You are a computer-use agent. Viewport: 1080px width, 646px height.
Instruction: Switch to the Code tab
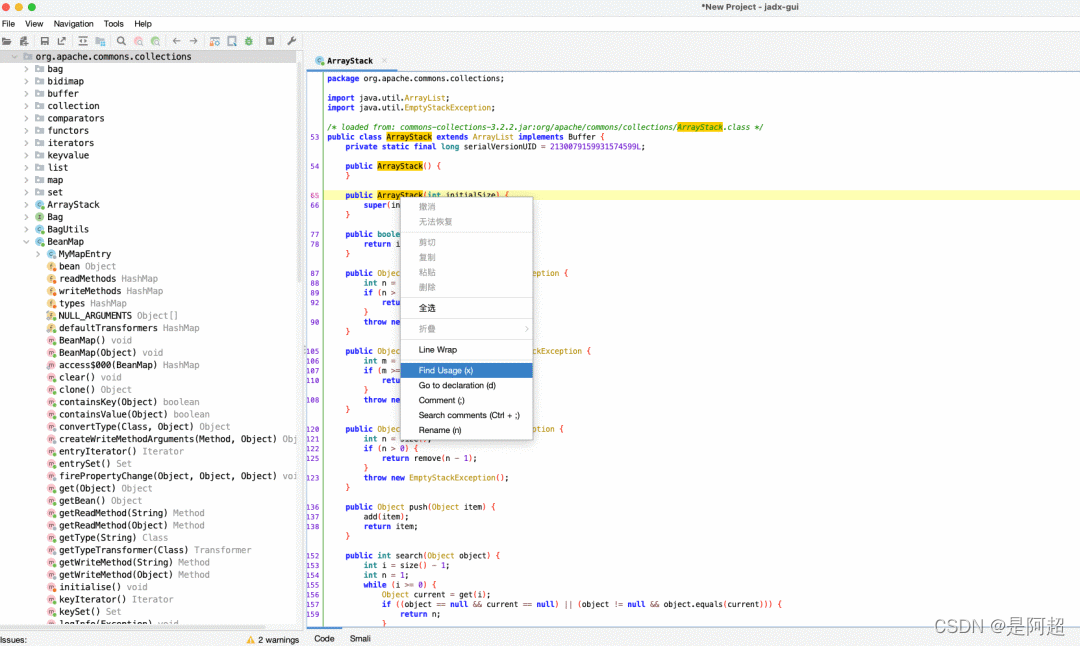click(x=324, y=639)
